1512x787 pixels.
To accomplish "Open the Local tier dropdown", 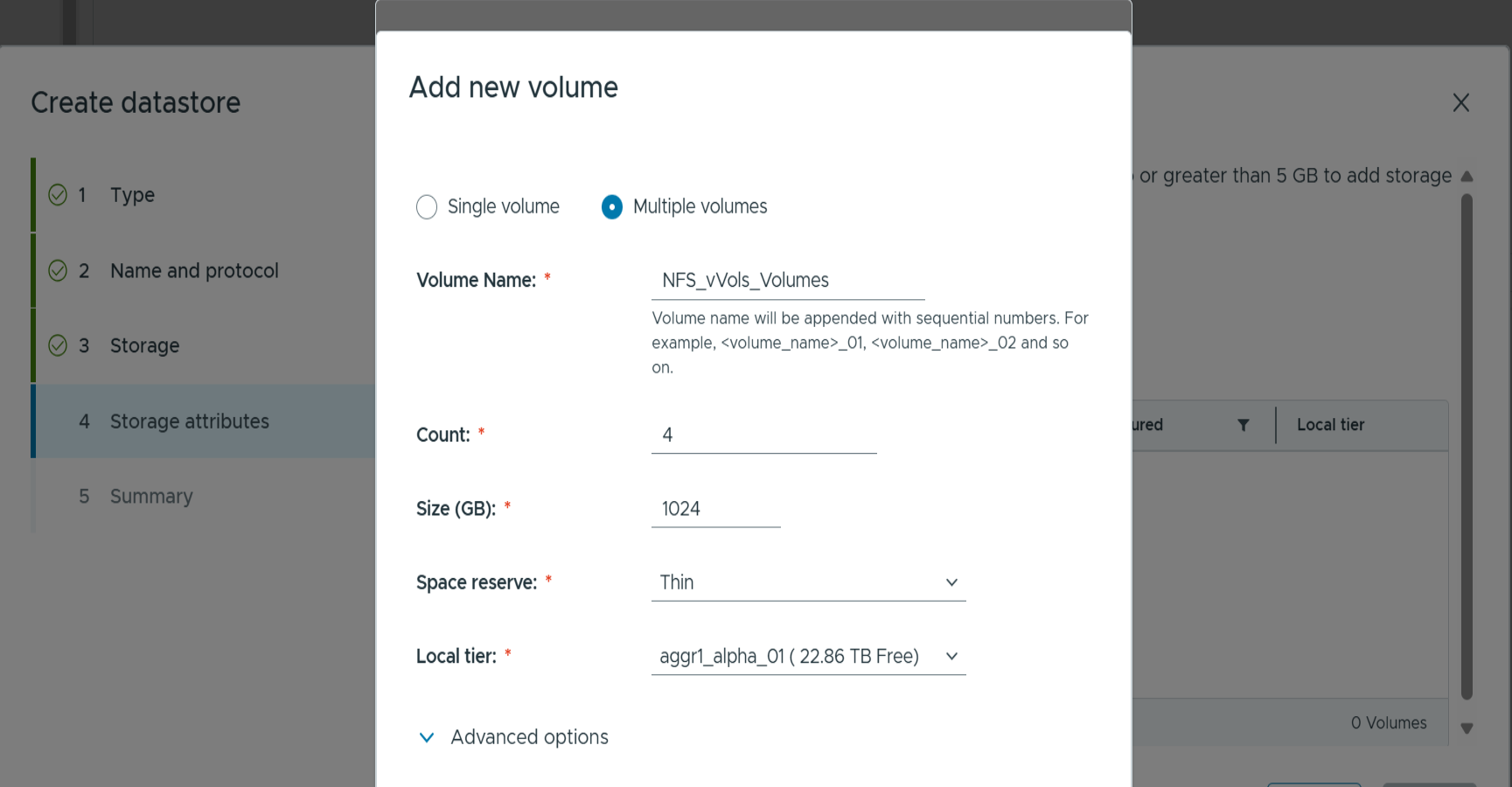I will point(808,657).
